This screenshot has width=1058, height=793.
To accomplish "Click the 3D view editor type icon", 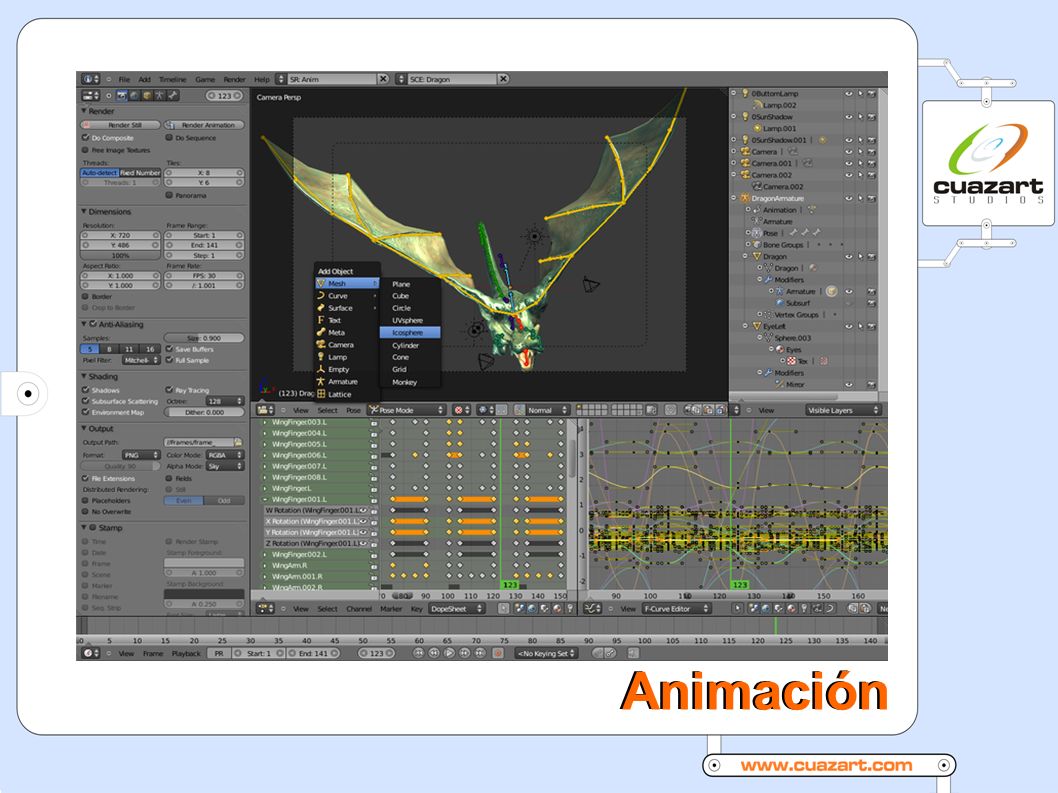I will coord(264,410).
